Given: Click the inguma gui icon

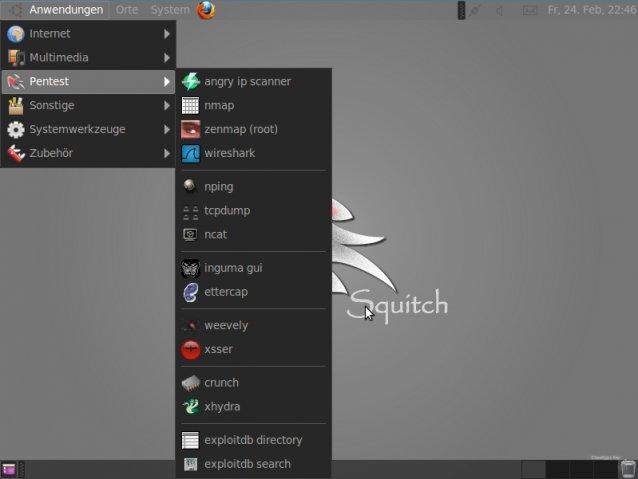Looking at the screenshot, I should pyautogui.click(x=190, y=268).
